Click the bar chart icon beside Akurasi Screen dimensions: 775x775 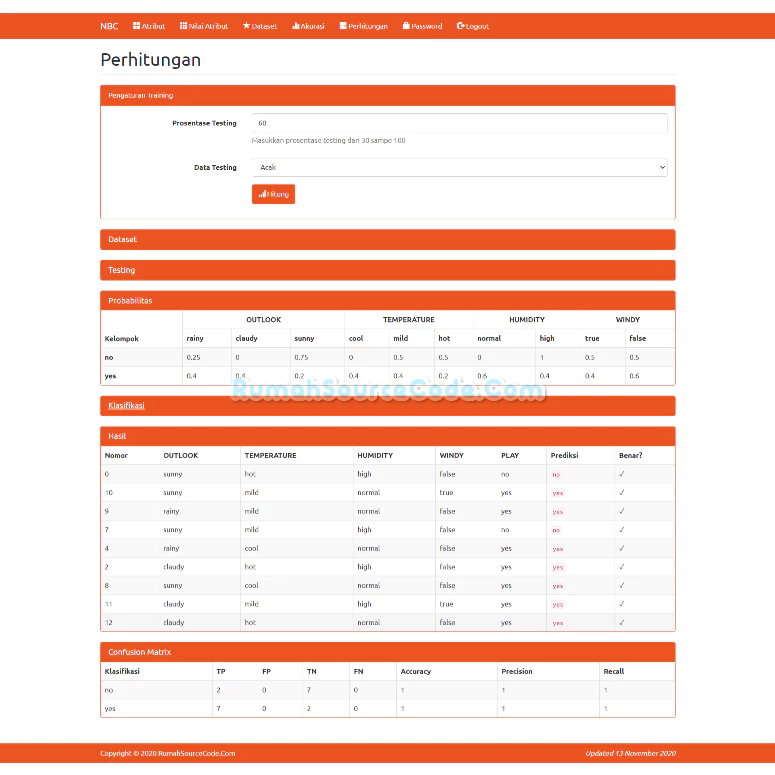point(296,26)
